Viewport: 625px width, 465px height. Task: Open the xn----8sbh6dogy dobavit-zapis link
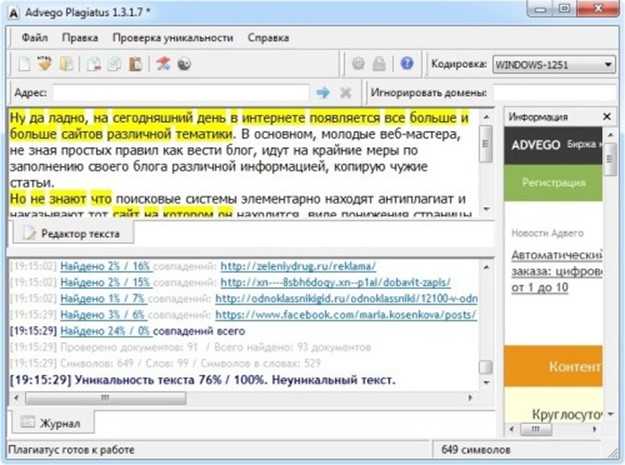point(336,283)
